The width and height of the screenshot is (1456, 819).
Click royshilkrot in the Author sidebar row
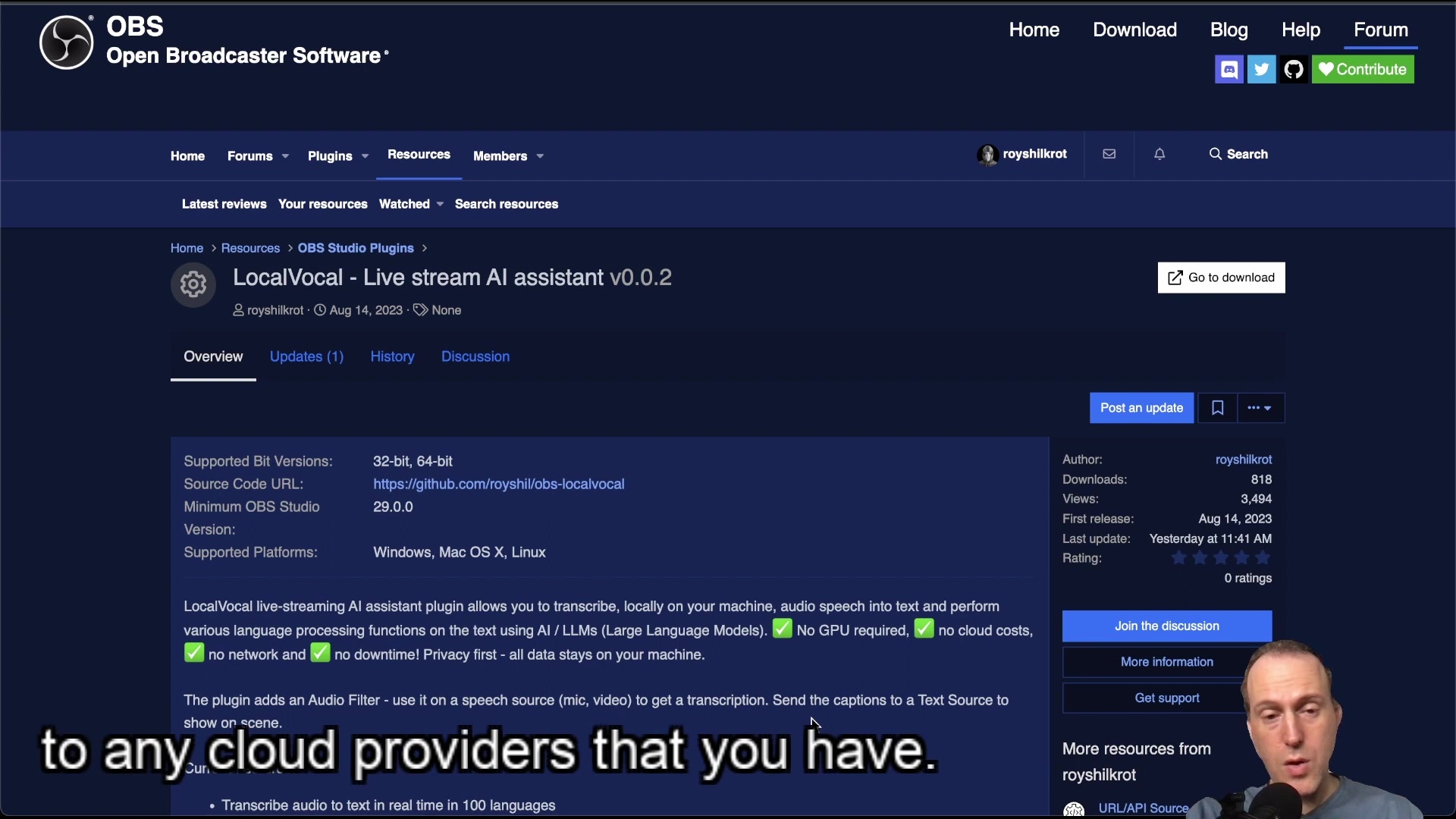(x=1244, y=460)
